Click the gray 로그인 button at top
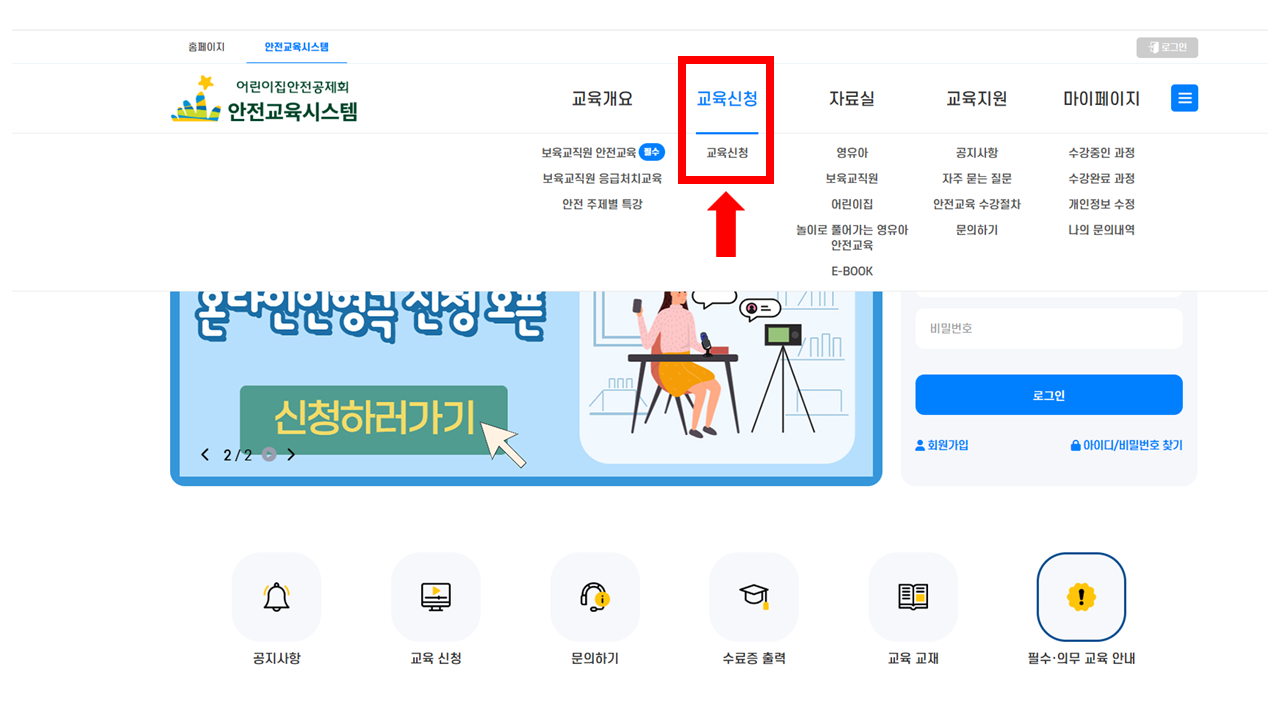This screenshot has height=720, width=1280. coord(1167,47)
